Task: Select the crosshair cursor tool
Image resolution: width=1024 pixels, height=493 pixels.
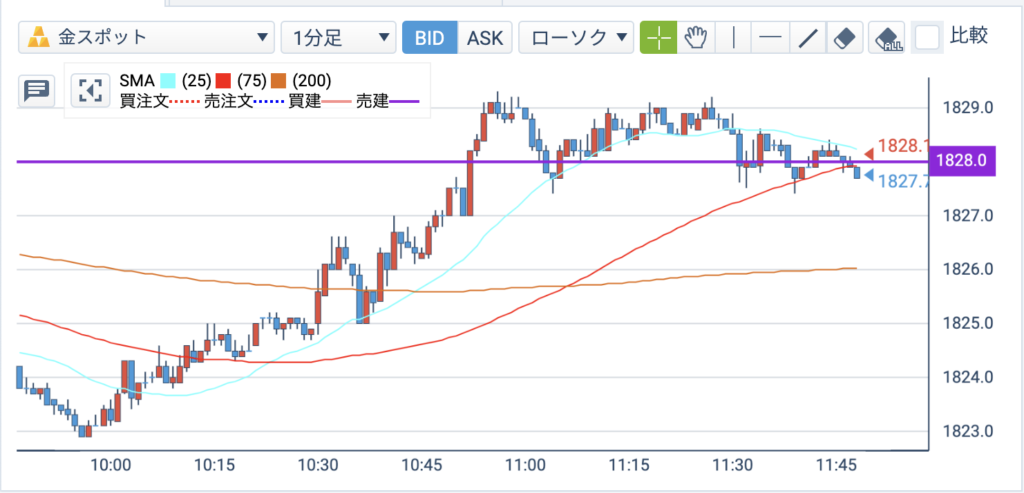Action: point(658,38)
